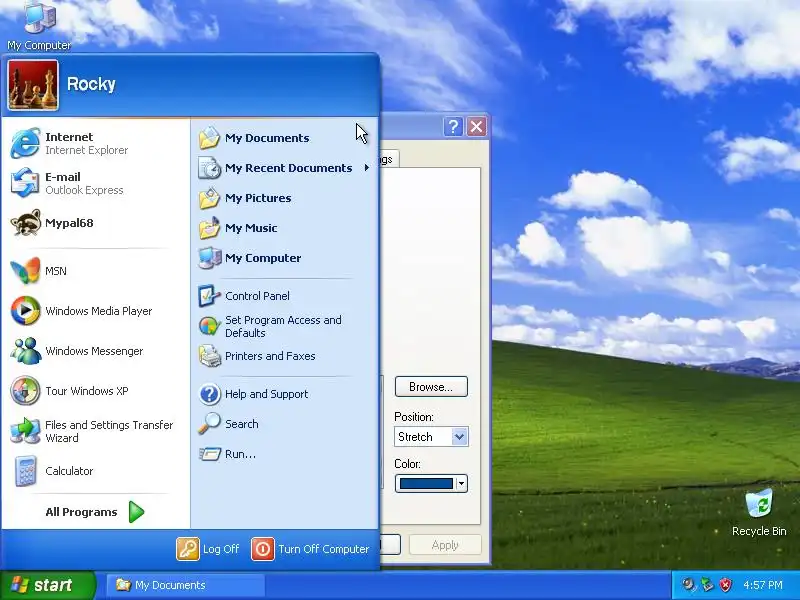Open the My Computer desktop icon
The image size is (800, 600).
[39, 26]
